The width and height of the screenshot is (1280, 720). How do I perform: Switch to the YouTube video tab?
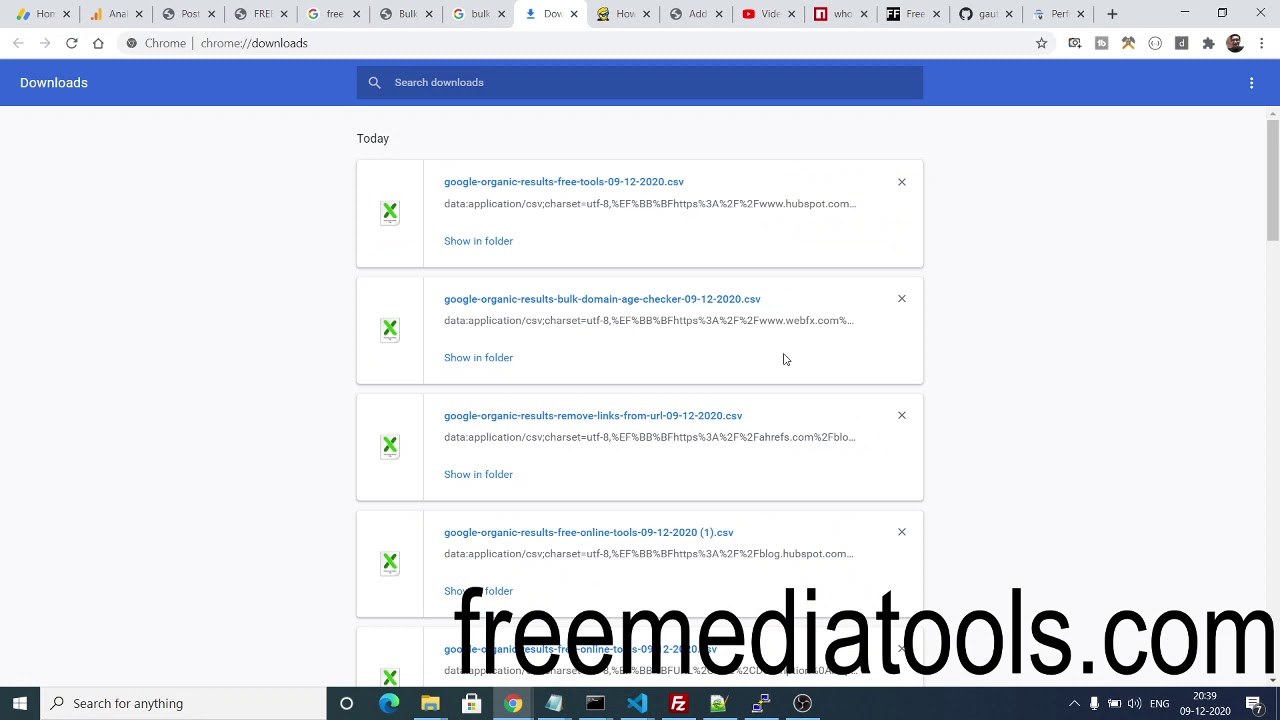761,14
